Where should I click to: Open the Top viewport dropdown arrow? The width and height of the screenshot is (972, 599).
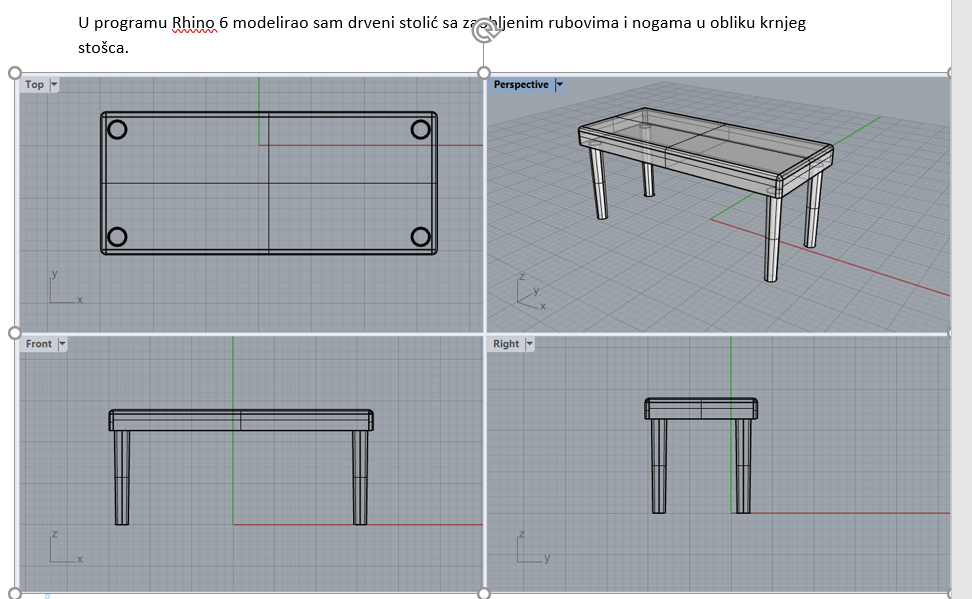(x=54, y=85)
